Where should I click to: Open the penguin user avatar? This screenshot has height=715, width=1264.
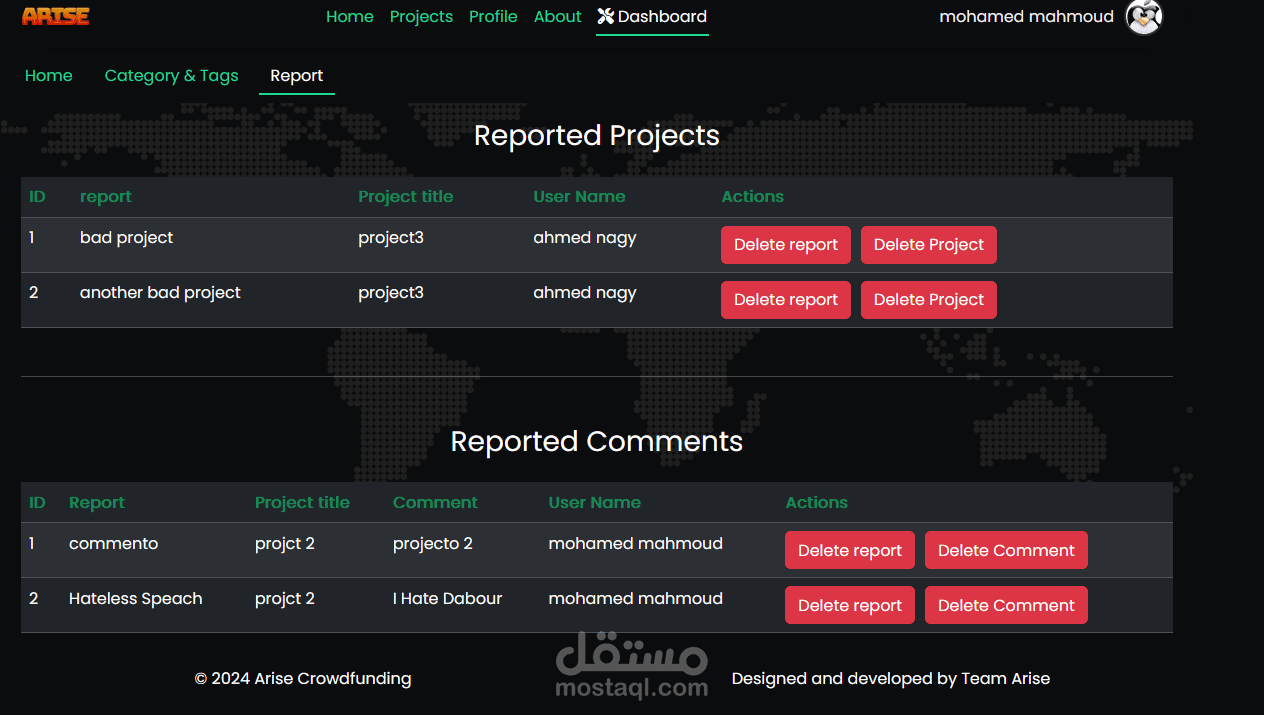click(x=1144, y=16)
